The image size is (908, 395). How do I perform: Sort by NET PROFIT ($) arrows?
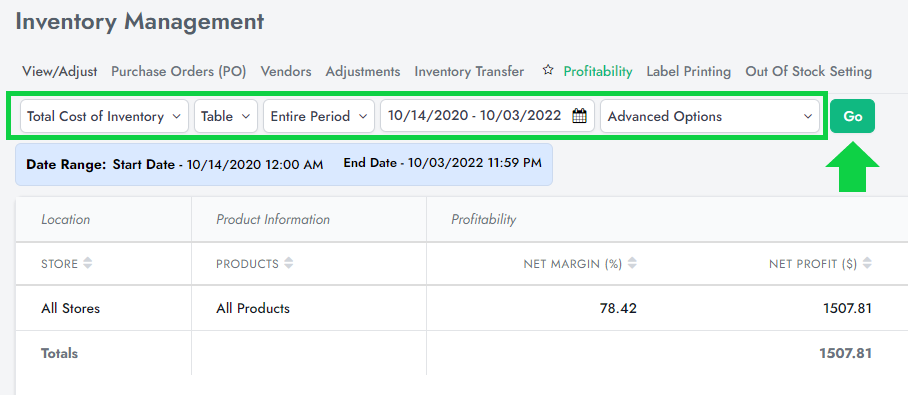pos(867,264)
